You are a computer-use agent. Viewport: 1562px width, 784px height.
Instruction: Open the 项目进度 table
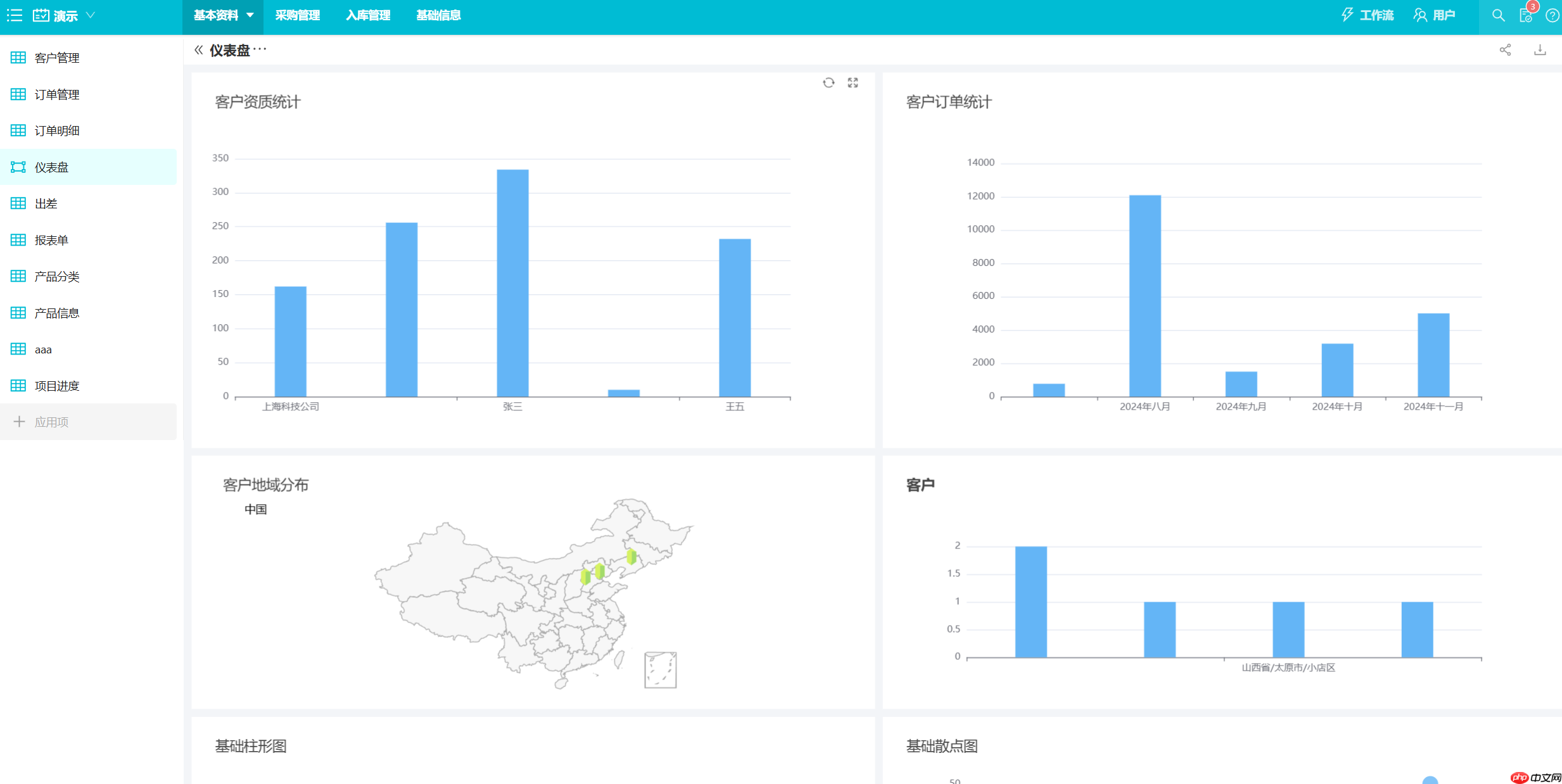tap(57, 386)
